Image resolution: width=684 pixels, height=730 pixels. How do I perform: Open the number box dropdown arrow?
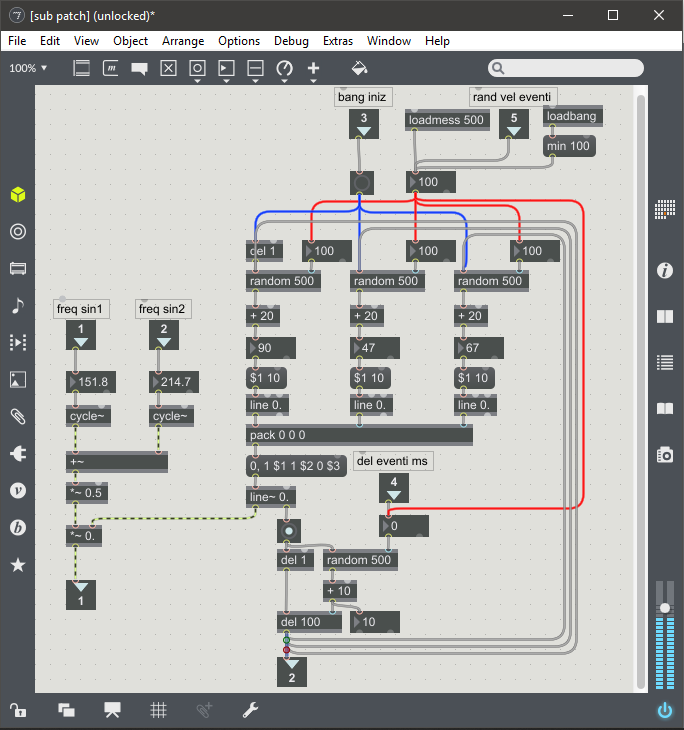226,81
